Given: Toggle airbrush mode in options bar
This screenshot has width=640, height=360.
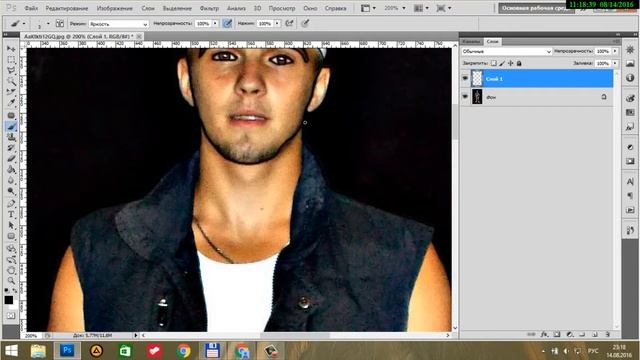Looking at the screenshot, I should pyautogui.click(x=289, y=23).
